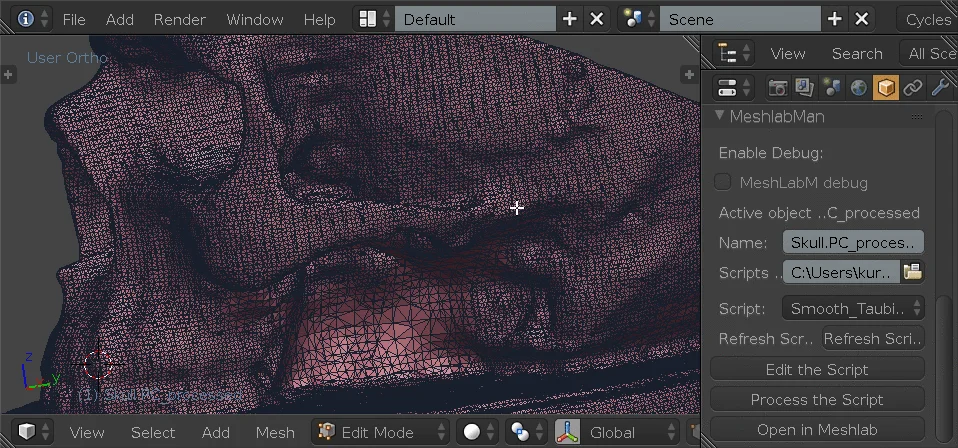The image size is (958, 448).
Task: Switch to World properties tab
Action: click(x=858, y=88)
